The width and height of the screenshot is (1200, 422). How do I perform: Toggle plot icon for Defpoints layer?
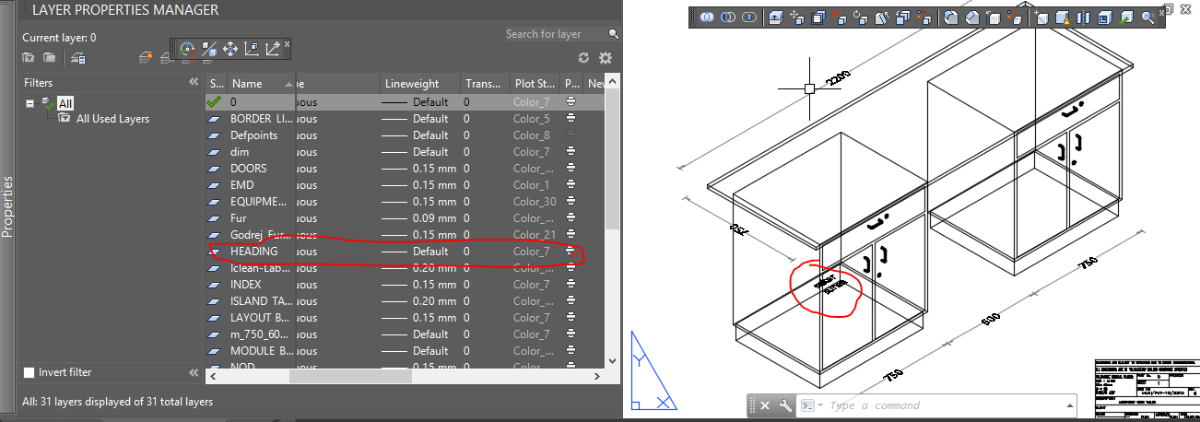click(571, 135)
